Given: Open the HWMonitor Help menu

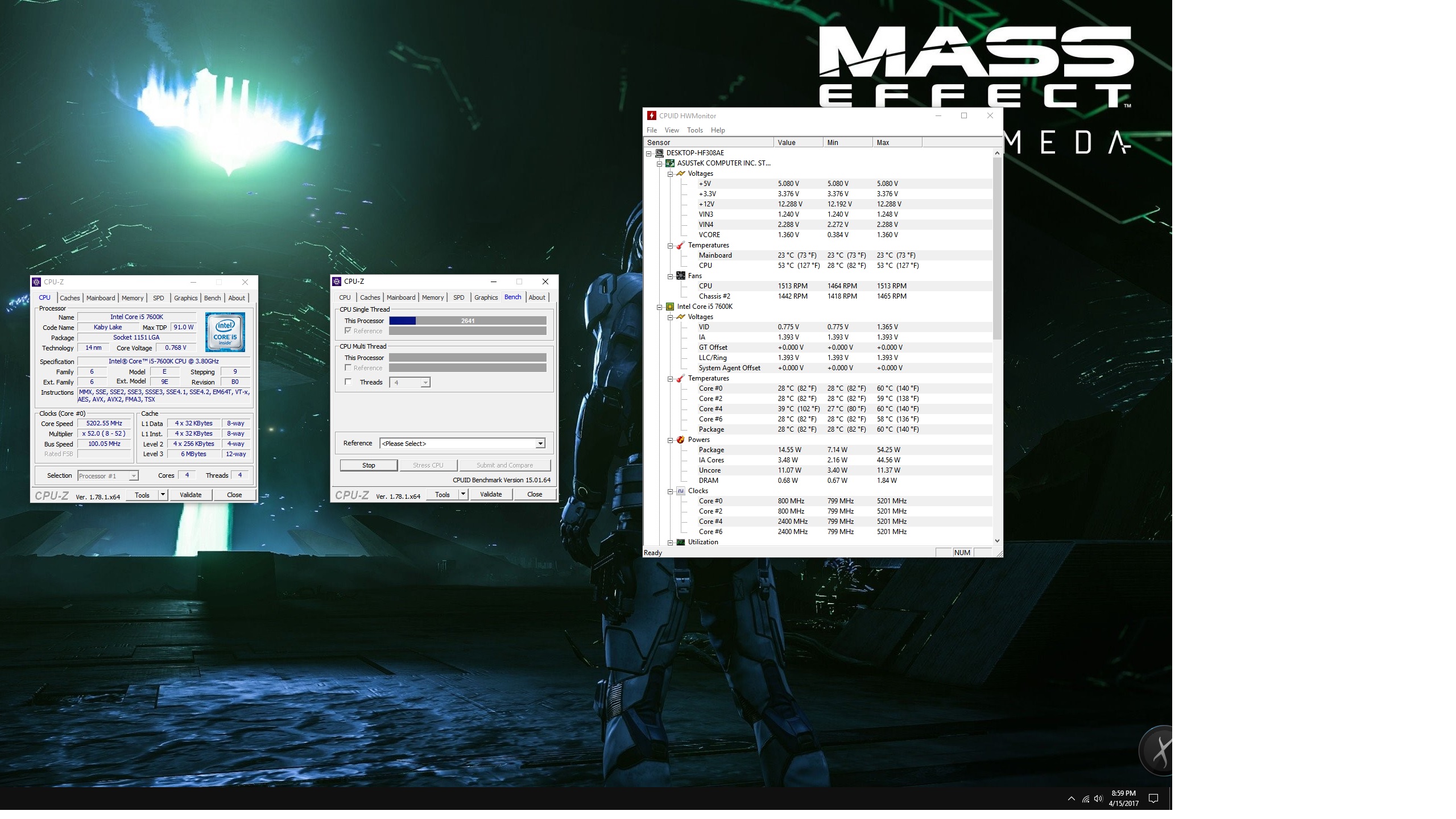Looking at the screenshot, I should 718,130.
